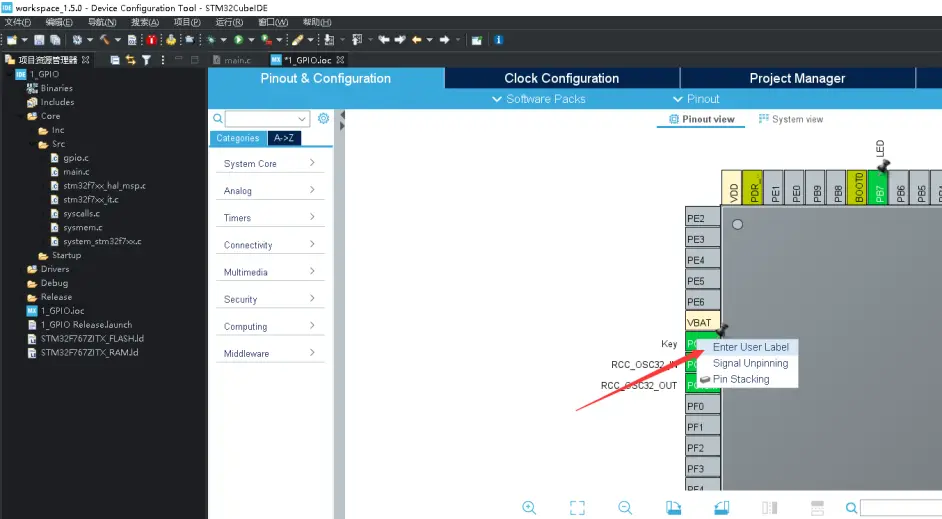Click the New project toolbar icon

11,40
